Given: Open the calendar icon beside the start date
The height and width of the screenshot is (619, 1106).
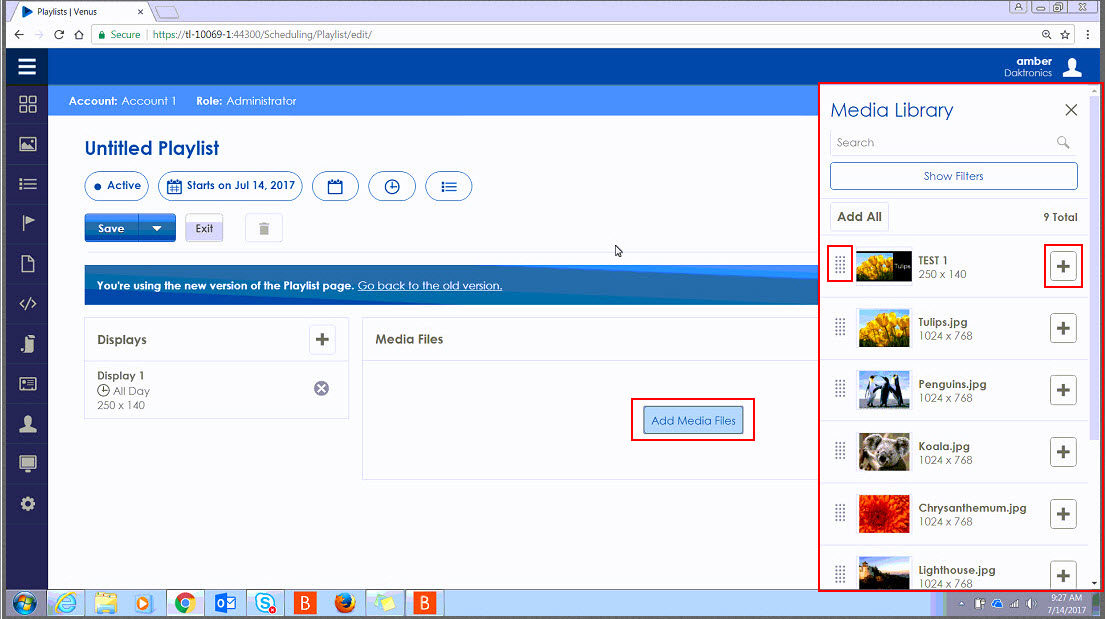Looking at the screenshot, I should coord(335,186).
